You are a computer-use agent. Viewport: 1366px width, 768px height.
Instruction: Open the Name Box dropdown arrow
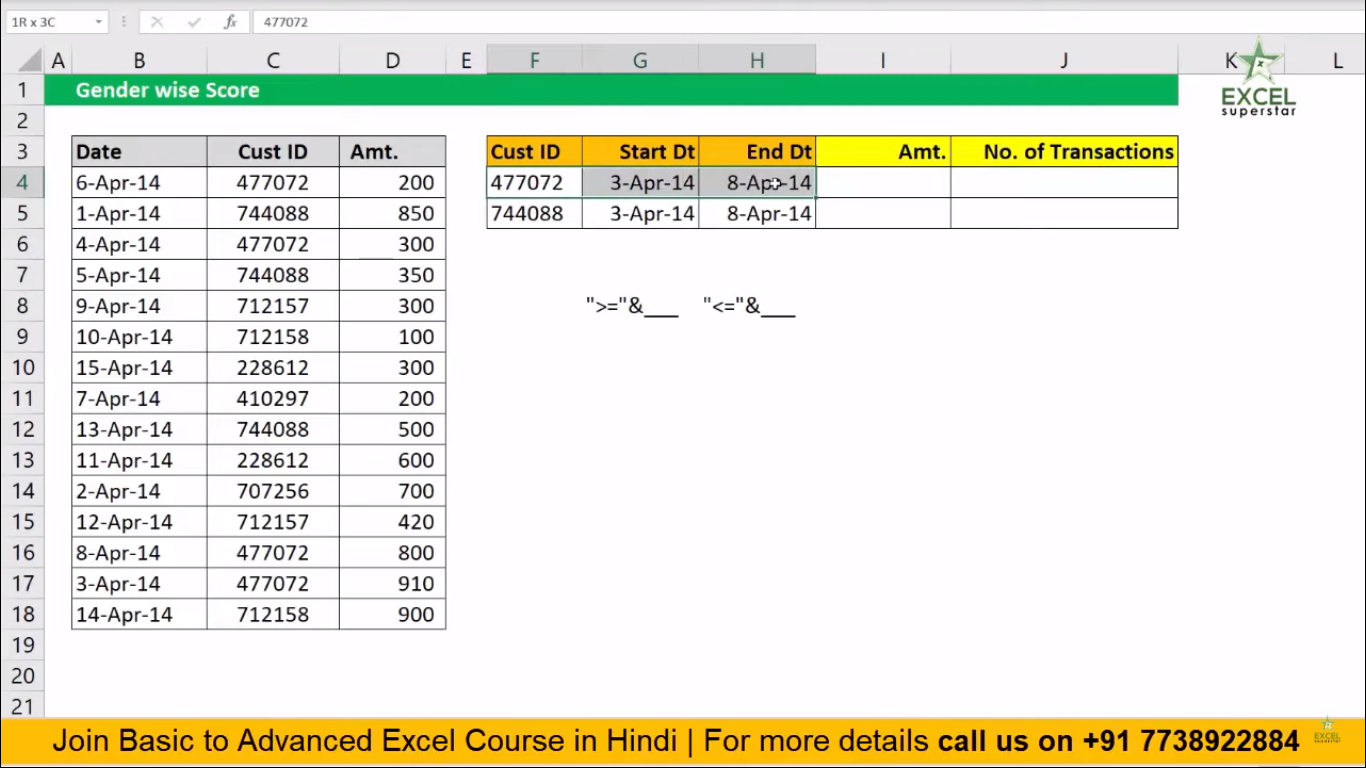point(98,22)
